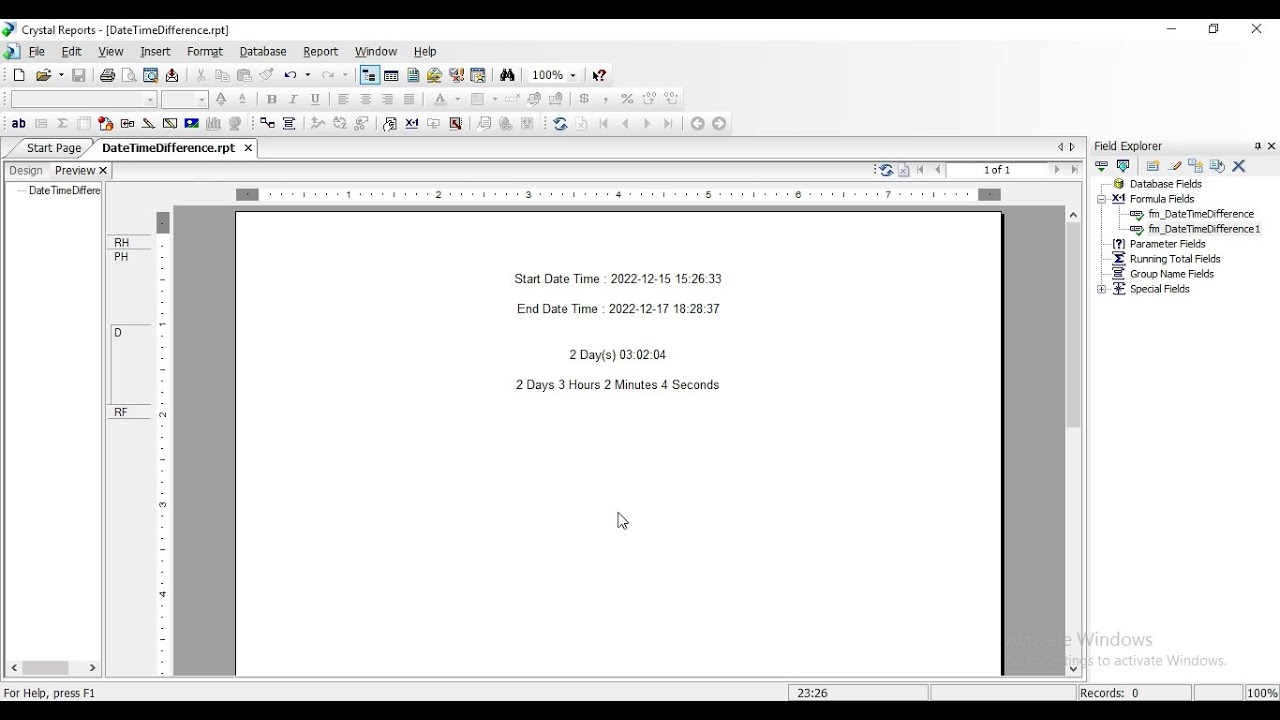This screenshot has width=1280, height=720.
Task: Select fm_DateTimeDifference1 formula field
Action: [1204, 229]
